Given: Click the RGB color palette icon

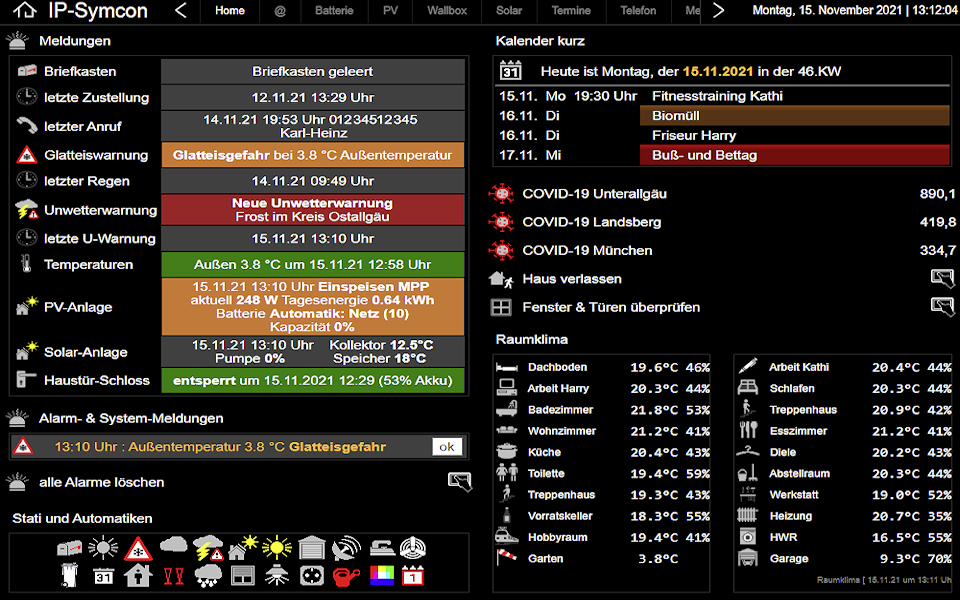Looking at the screenshot, I should point(381,575).
